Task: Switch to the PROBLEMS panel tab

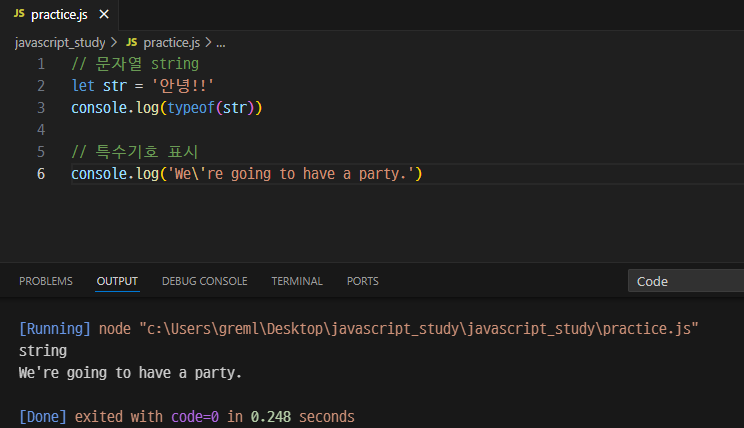Action: (x=46, y=281)
